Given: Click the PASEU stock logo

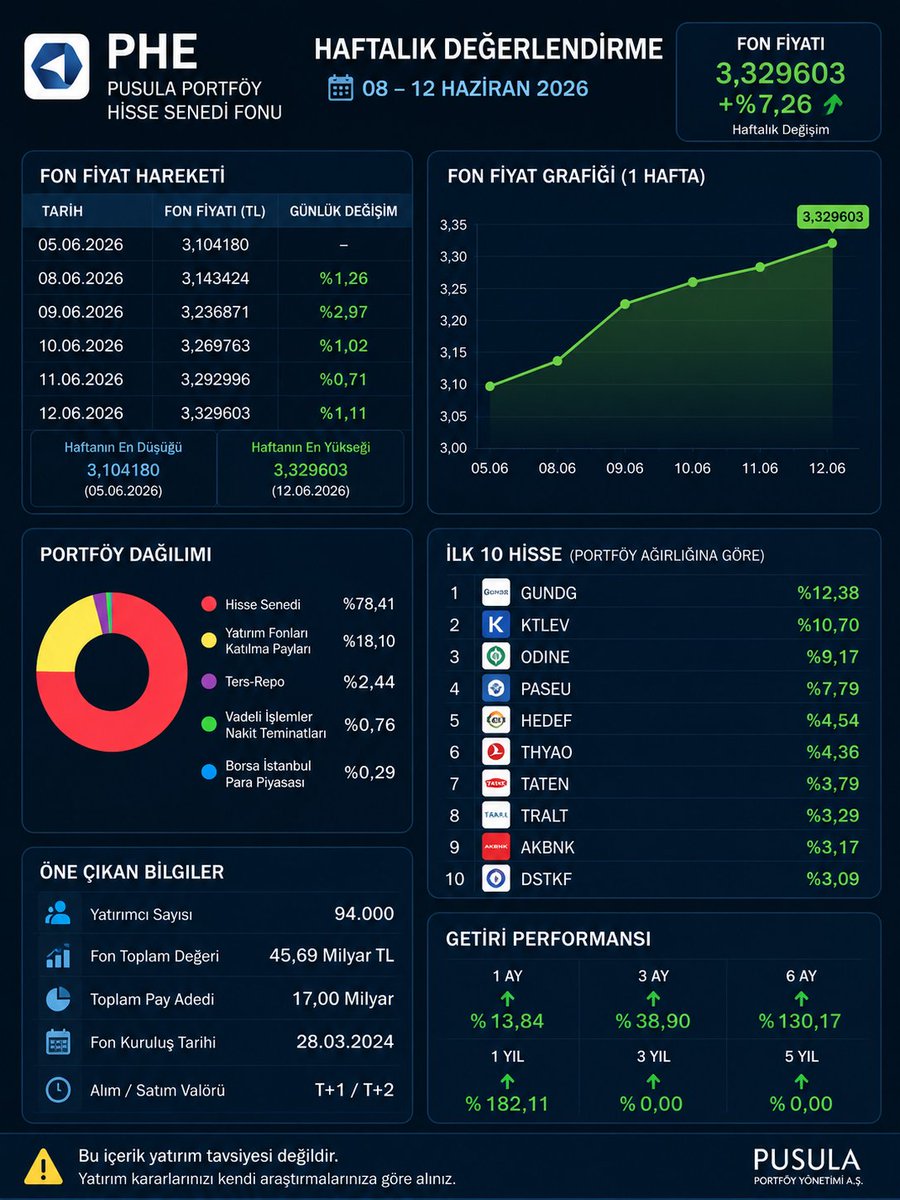Looking at the screenshot, I should click(496, 688).
